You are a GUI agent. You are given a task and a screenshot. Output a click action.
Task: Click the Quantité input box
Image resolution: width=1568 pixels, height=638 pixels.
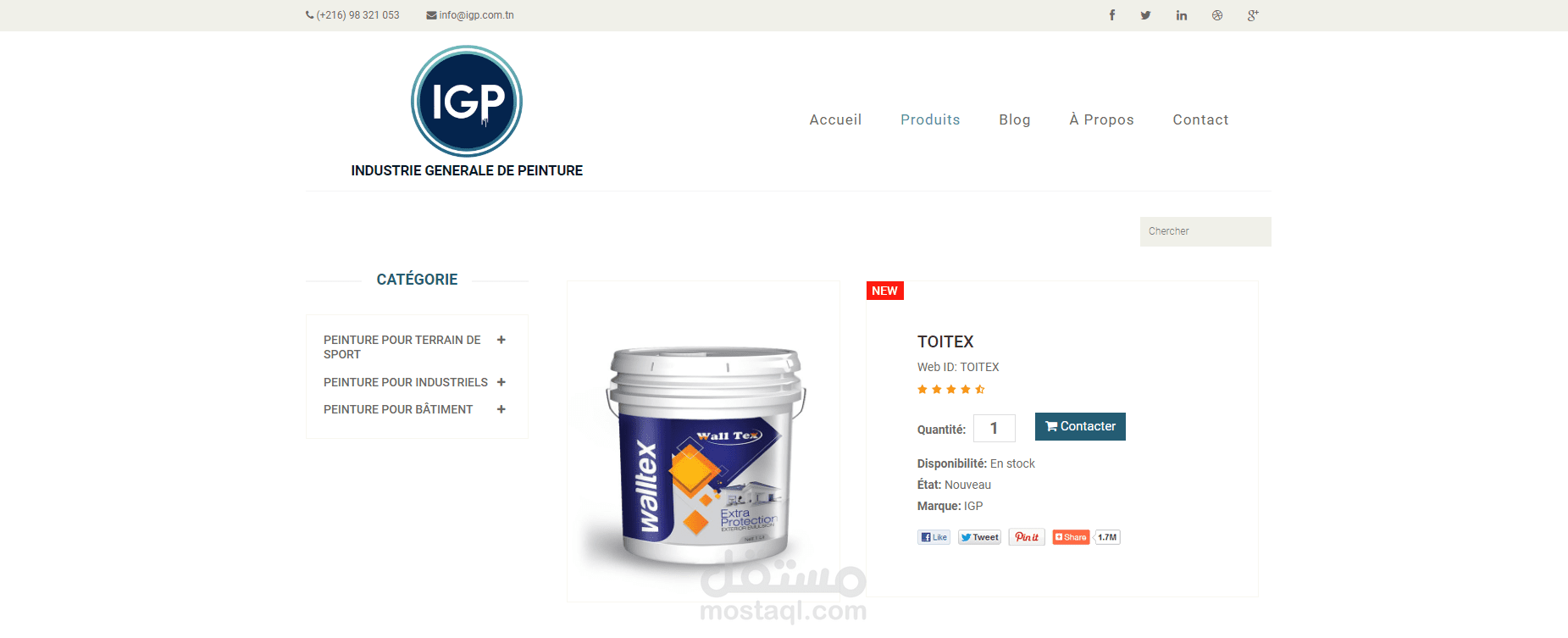click(x=995, y=428)
